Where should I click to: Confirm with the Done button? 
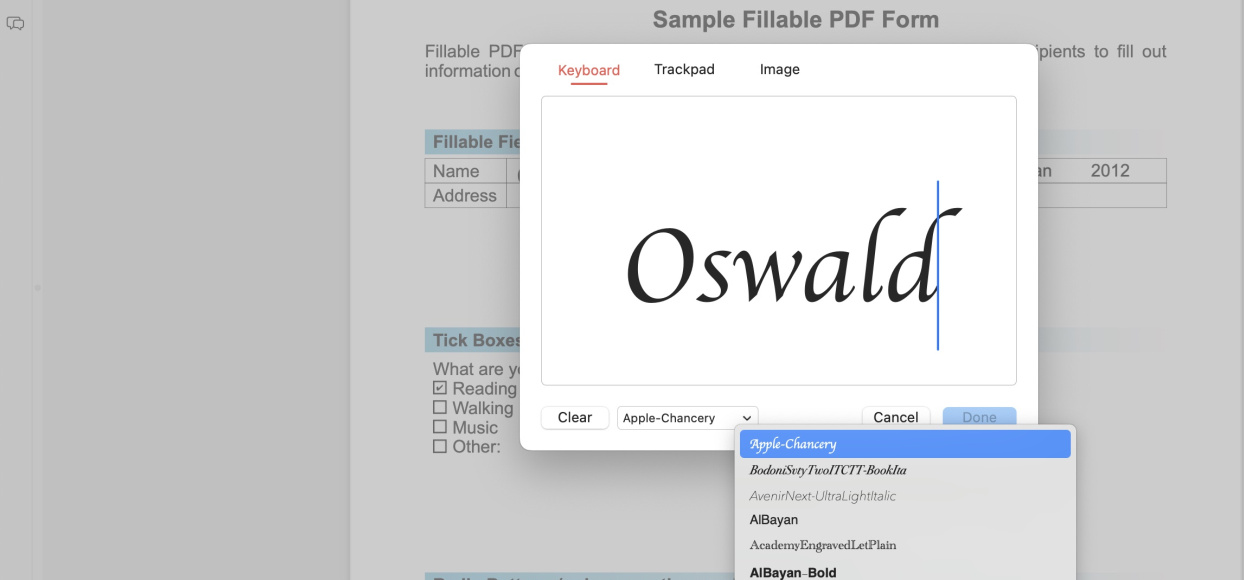tap(979, 417)
